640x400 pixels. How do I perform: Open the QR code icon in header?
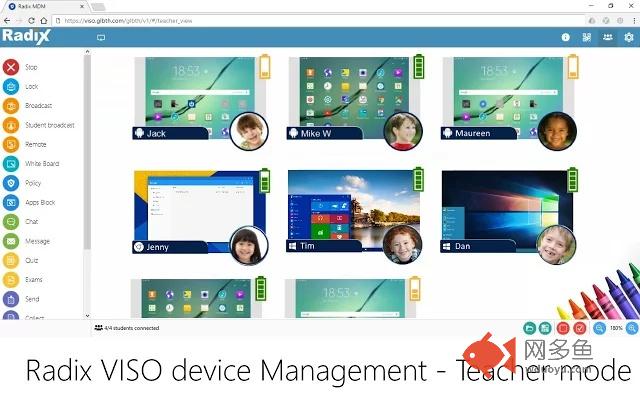pyautogui.click(x=587, y=37)
